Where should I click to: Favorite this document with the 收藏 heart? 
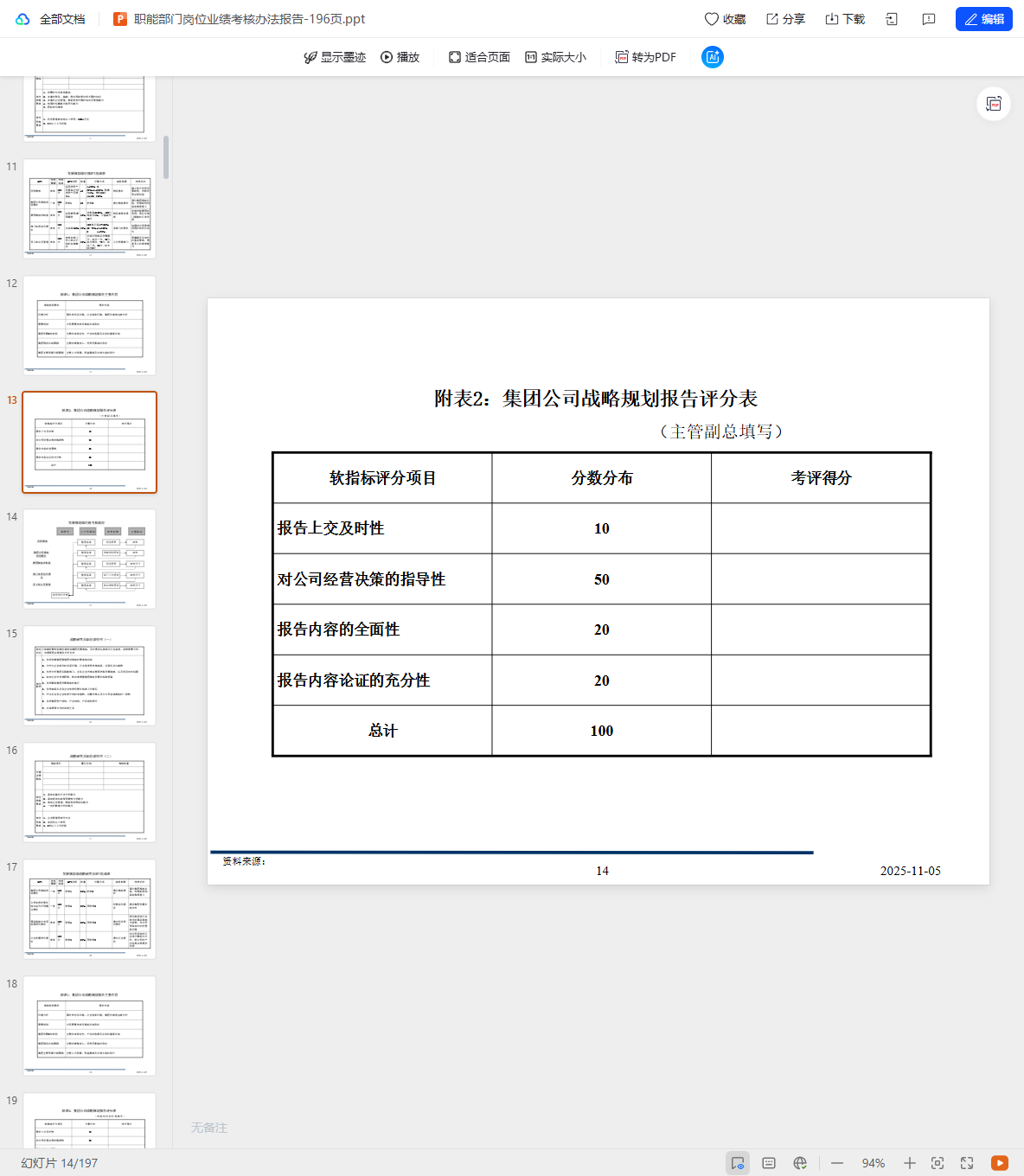click(x=725, y=18)
